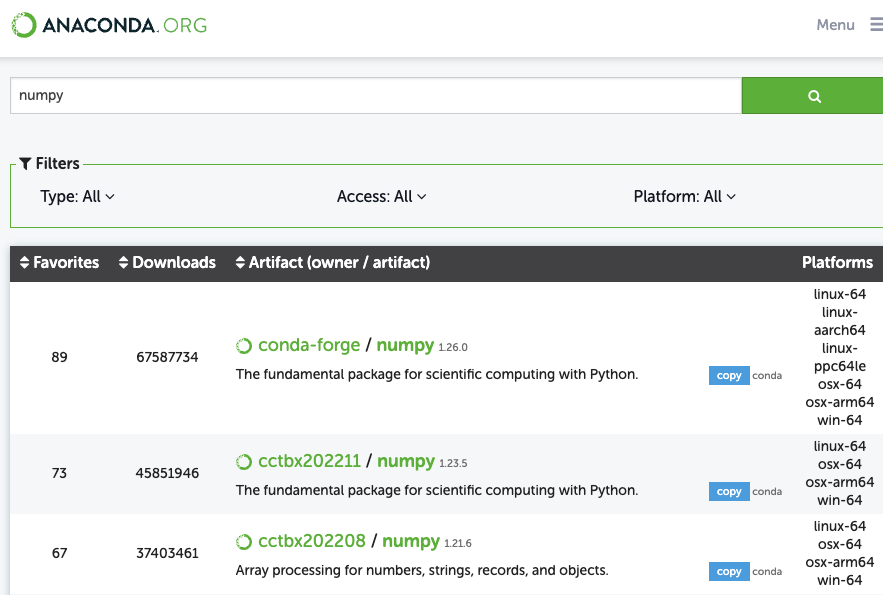Viewport: 883px width, 595px height.
Task: Click the Menu text link
Action: (835, 25)
